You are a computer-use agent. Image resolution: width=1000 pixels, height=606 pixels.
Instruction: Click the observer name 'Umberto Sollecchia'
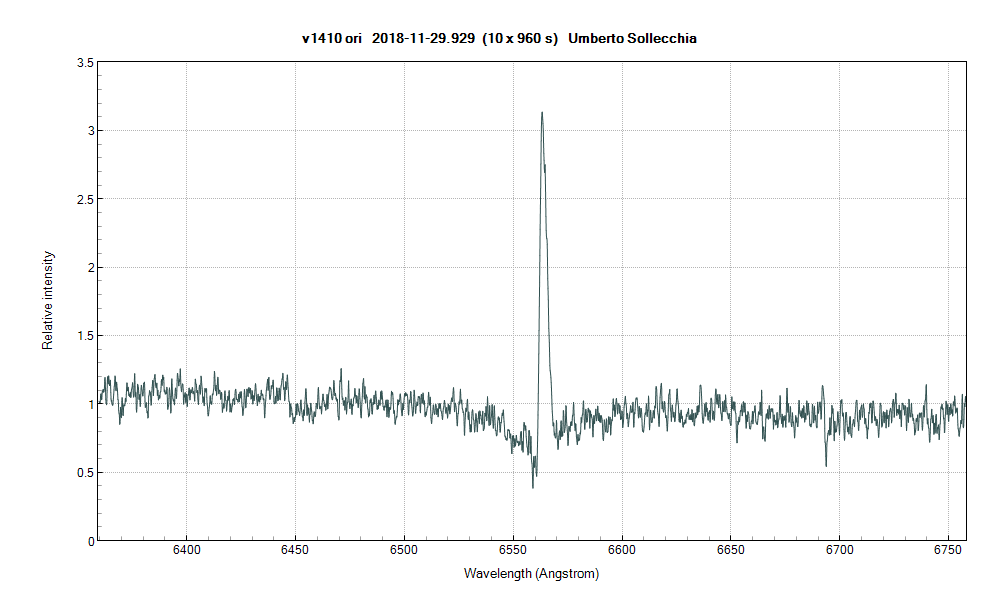pos(632,38)
